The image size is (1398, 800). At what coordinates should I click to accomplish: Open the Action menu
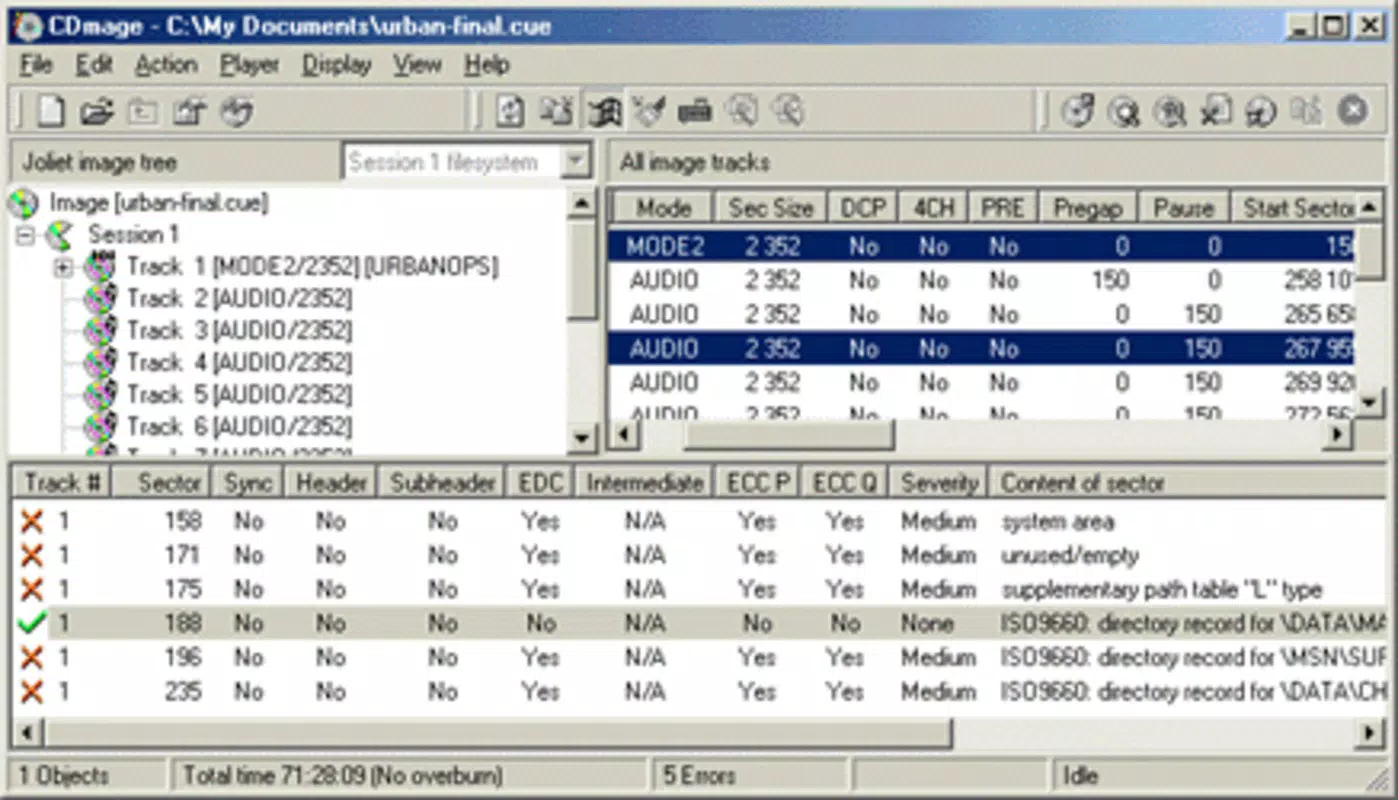[166, 65]
